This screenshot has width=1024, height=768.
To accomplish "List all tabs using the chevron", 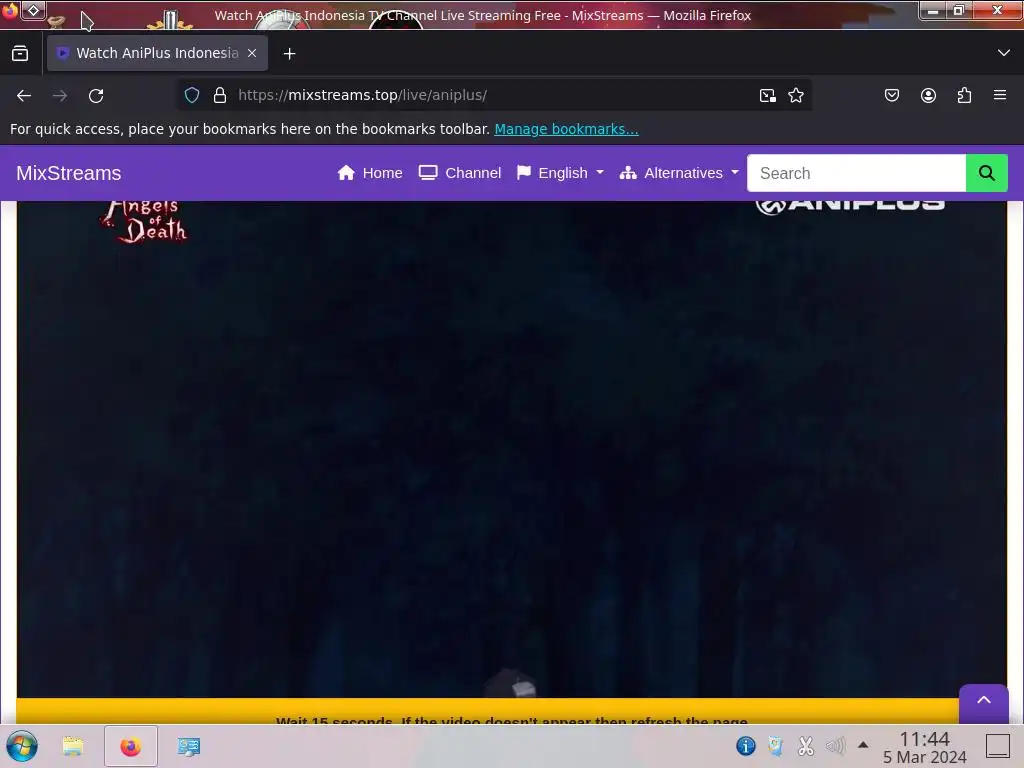I will (x=1004, y=53).
